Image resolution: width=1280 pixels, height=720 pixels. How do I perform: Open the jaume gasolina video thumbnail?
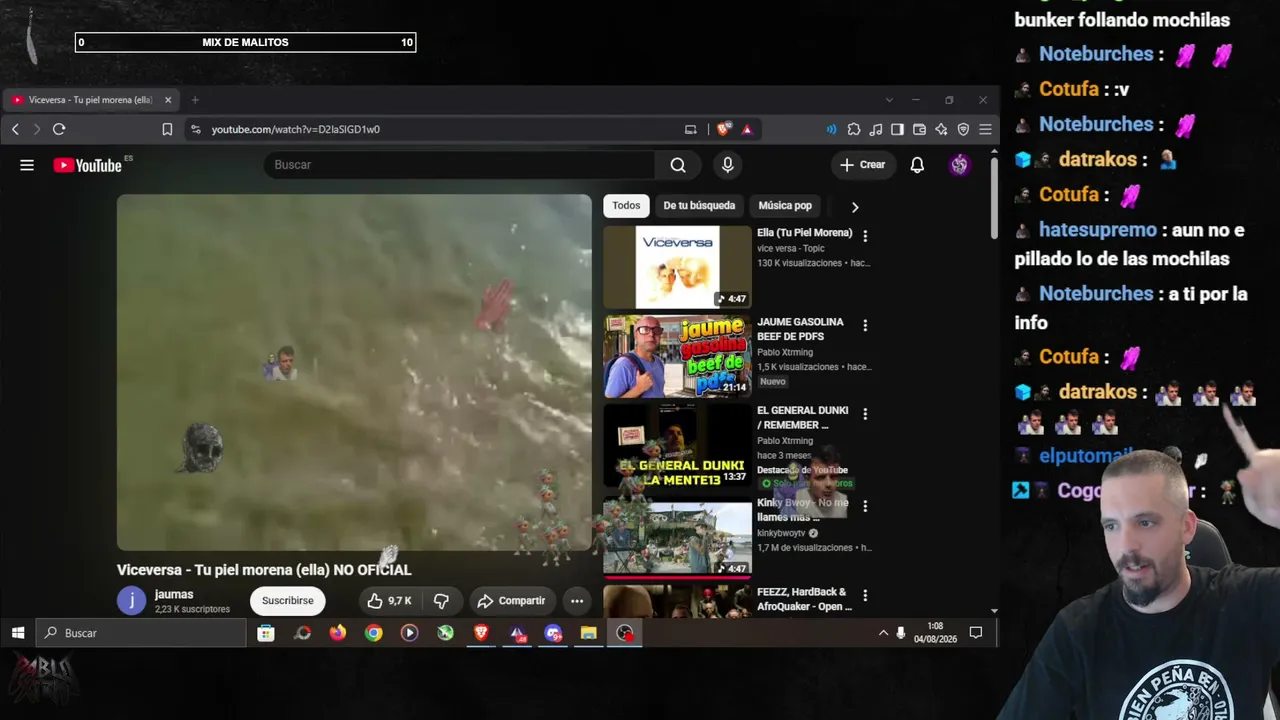point(677,356)
